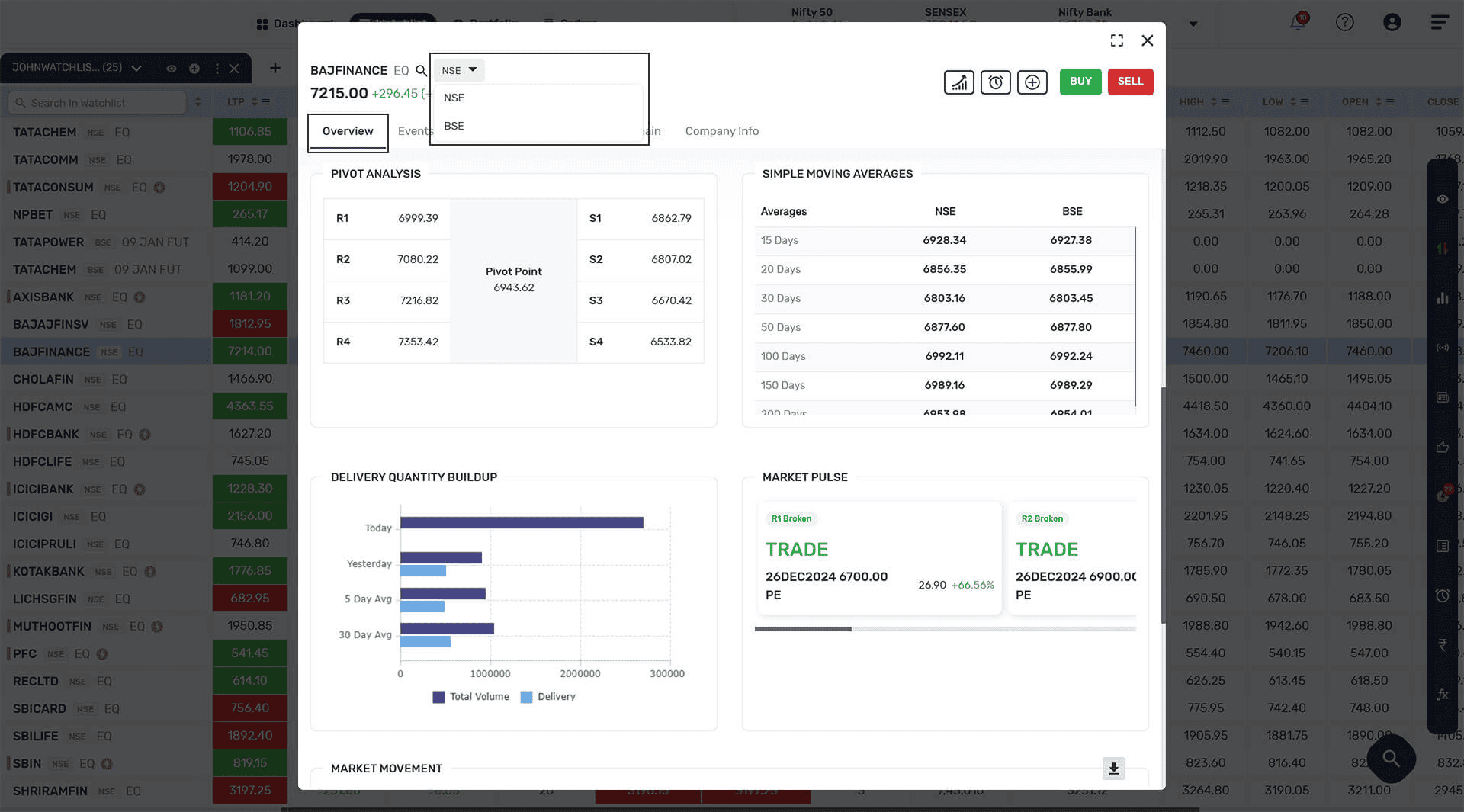Open the chart icon button next to BUY

[x=958, y=82]
